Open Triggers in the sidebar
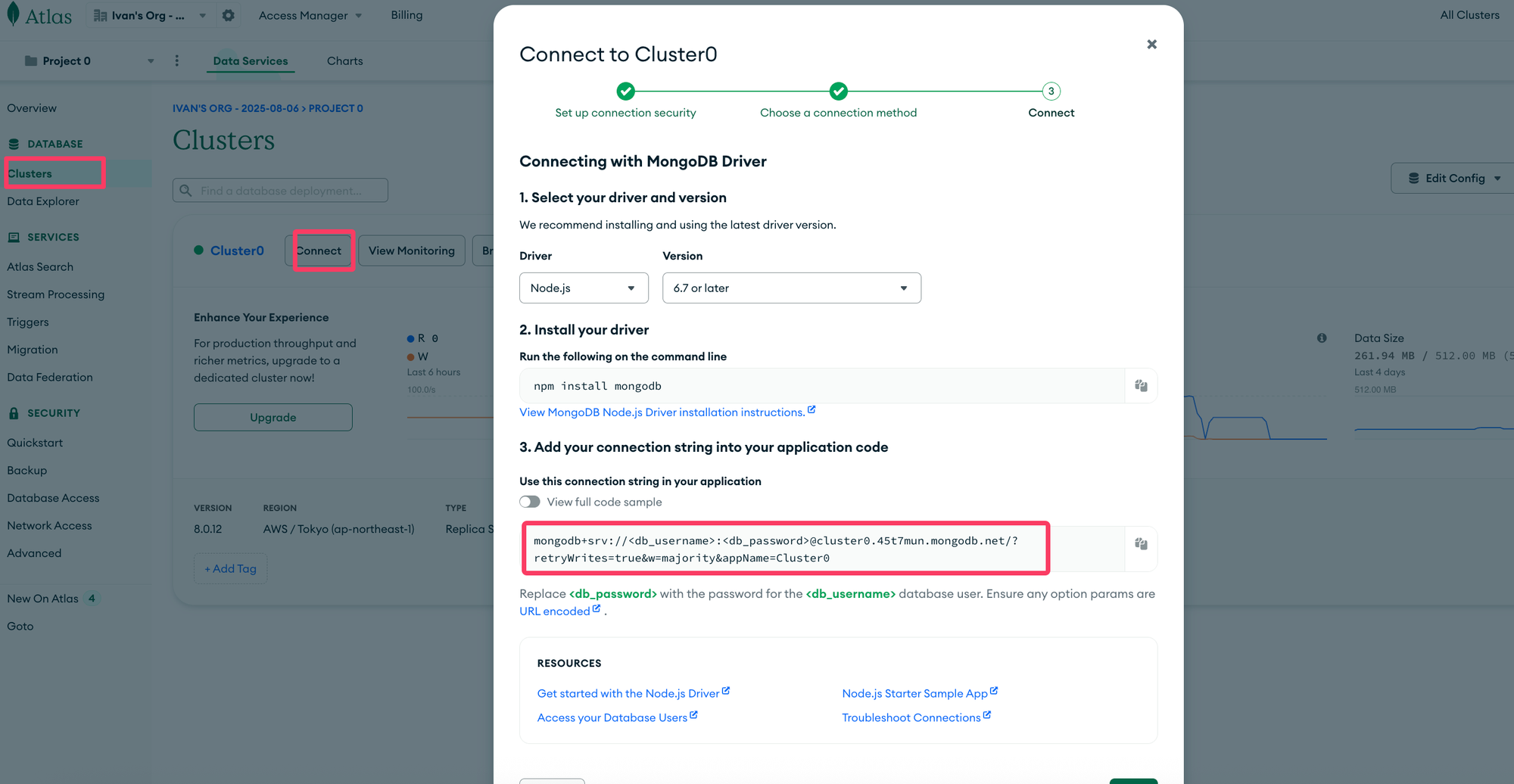The image size is (1514, 784). (x=28, y=322)
